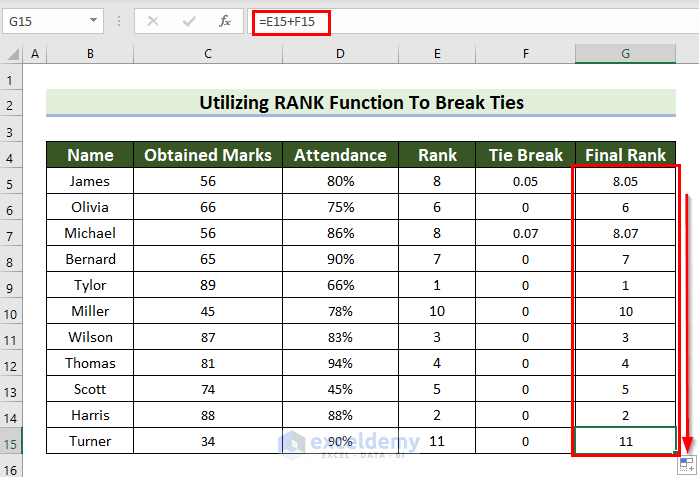Select column B header
This screenshot has height=477, width=699.
click(x=90, y=54)
